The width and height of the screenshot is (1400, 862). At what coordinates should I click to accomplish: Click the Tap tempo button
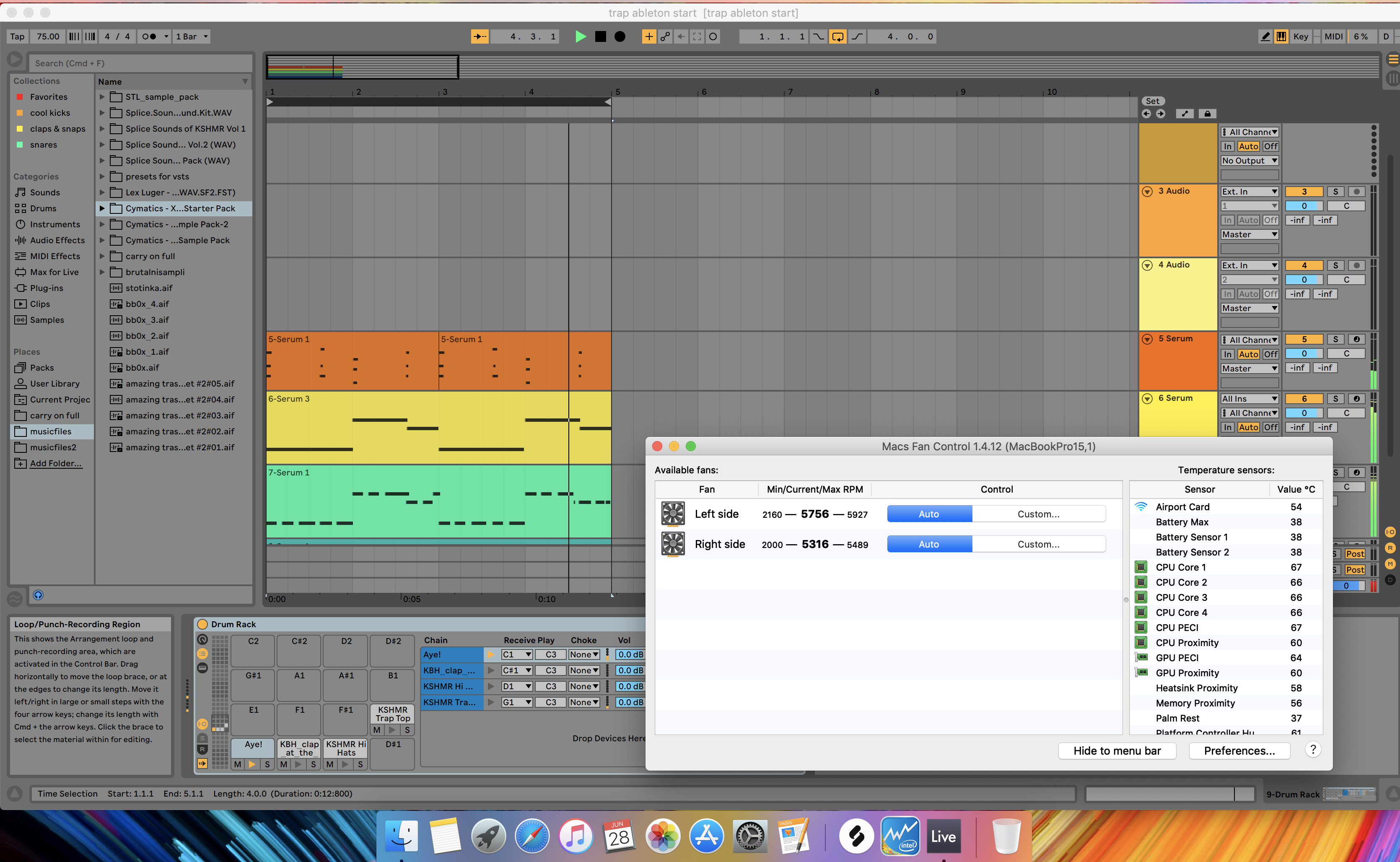click(x=18, y=36)
